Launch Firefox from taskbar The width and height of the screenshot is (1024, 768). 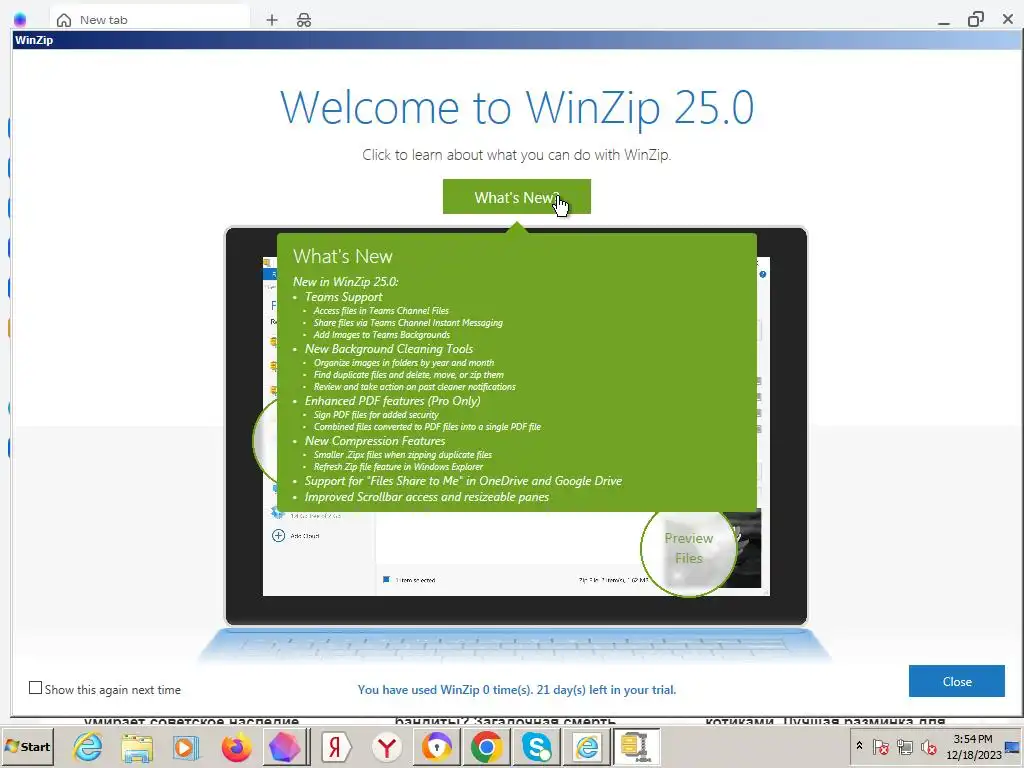pos(236,746)
